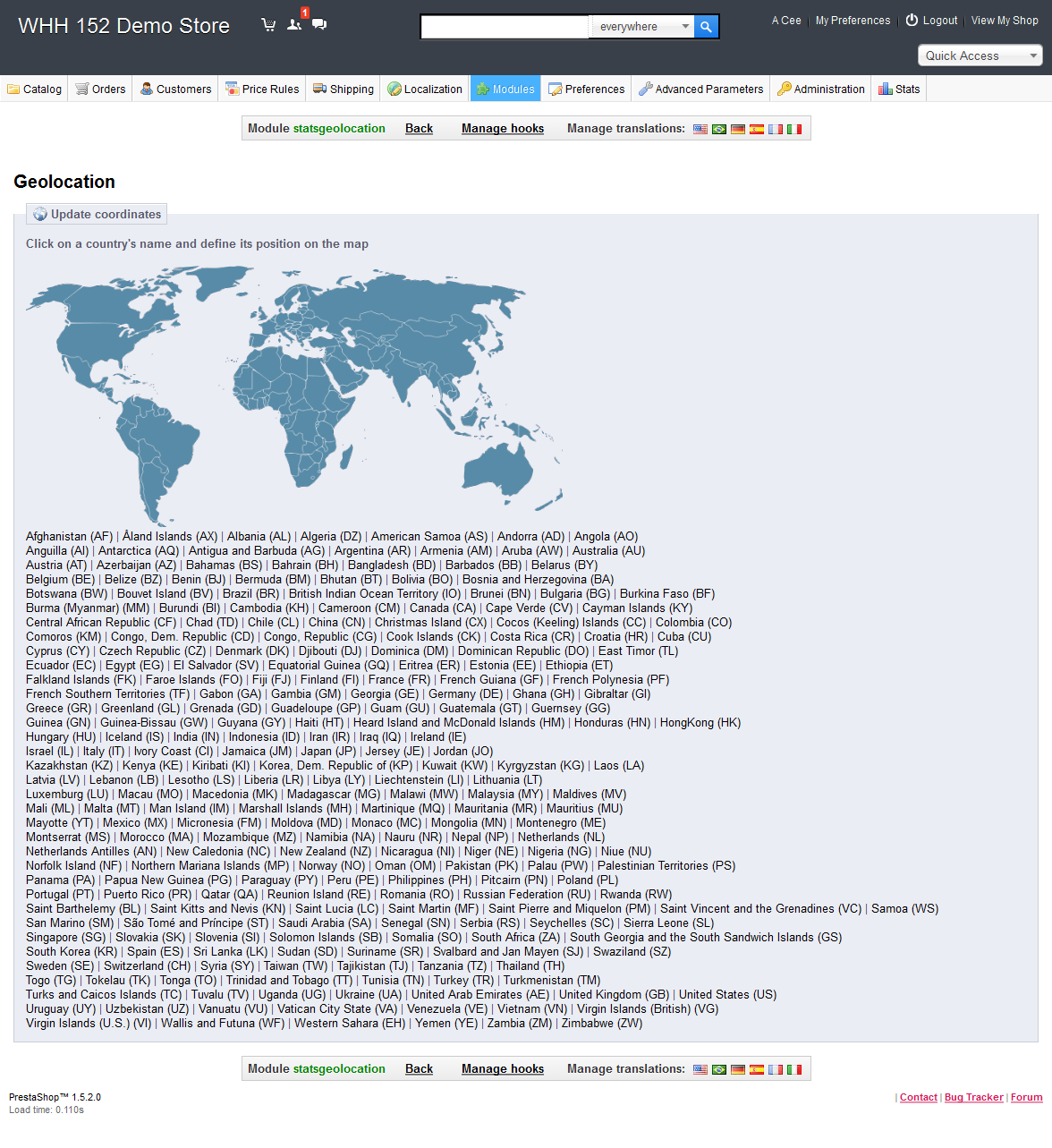1052x1148 pixels.
Task: Open the Stats menu tab
Action: click(x=899, y=89)
